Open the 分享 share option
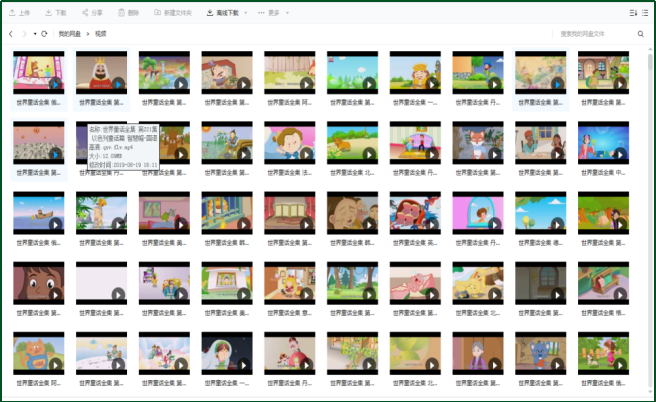This screenshot has width=656, height=402. (x=92, y=13)
